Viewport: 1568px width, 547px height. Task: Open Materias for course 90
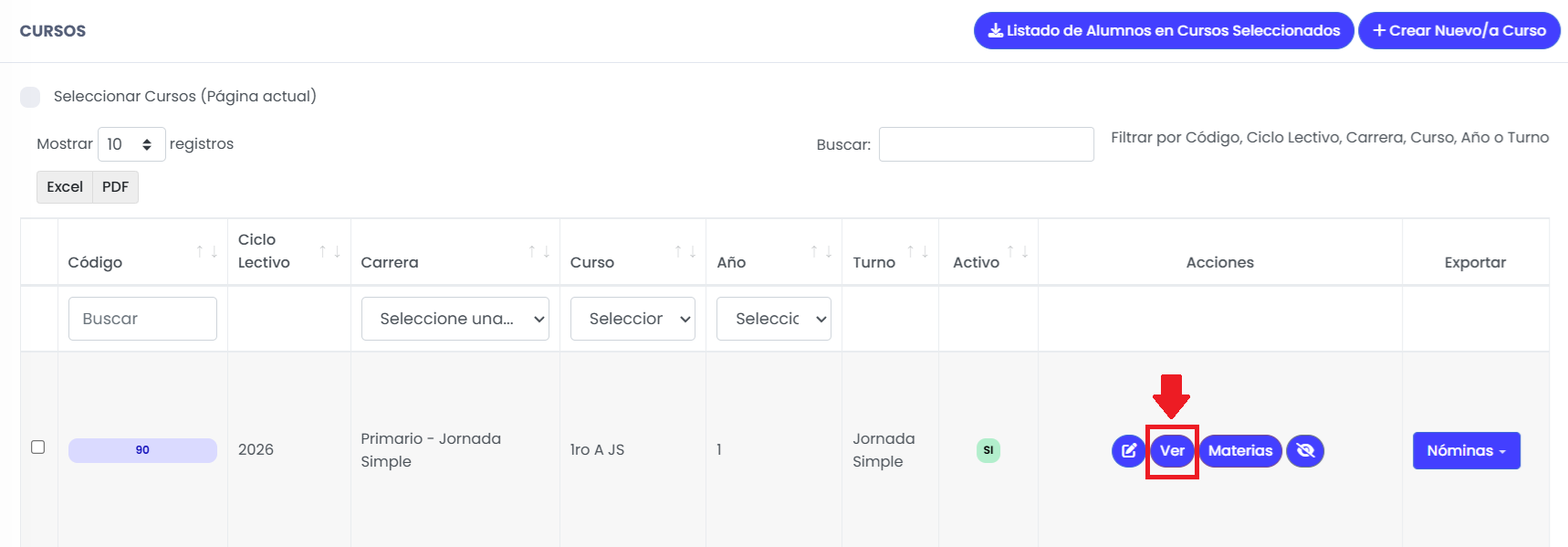(x=1240, y=450)
